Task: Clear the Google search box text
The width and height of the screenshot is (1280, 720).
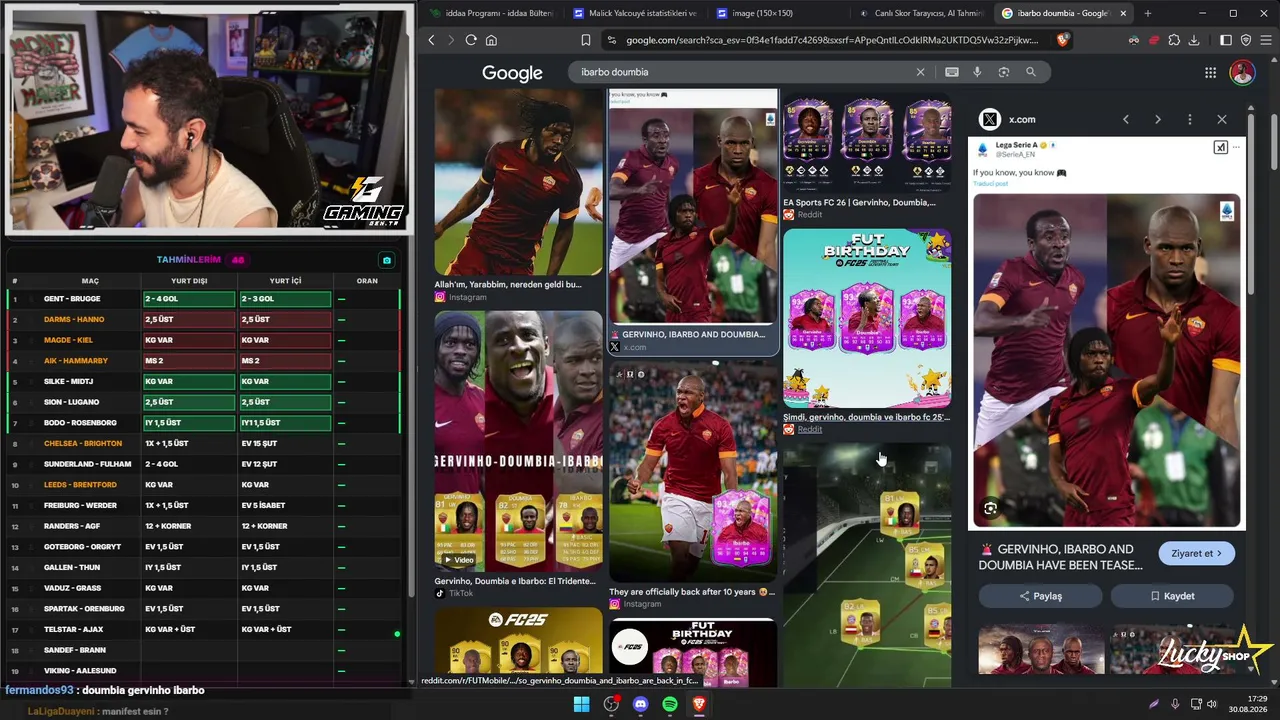Action: tap(921, 72)
